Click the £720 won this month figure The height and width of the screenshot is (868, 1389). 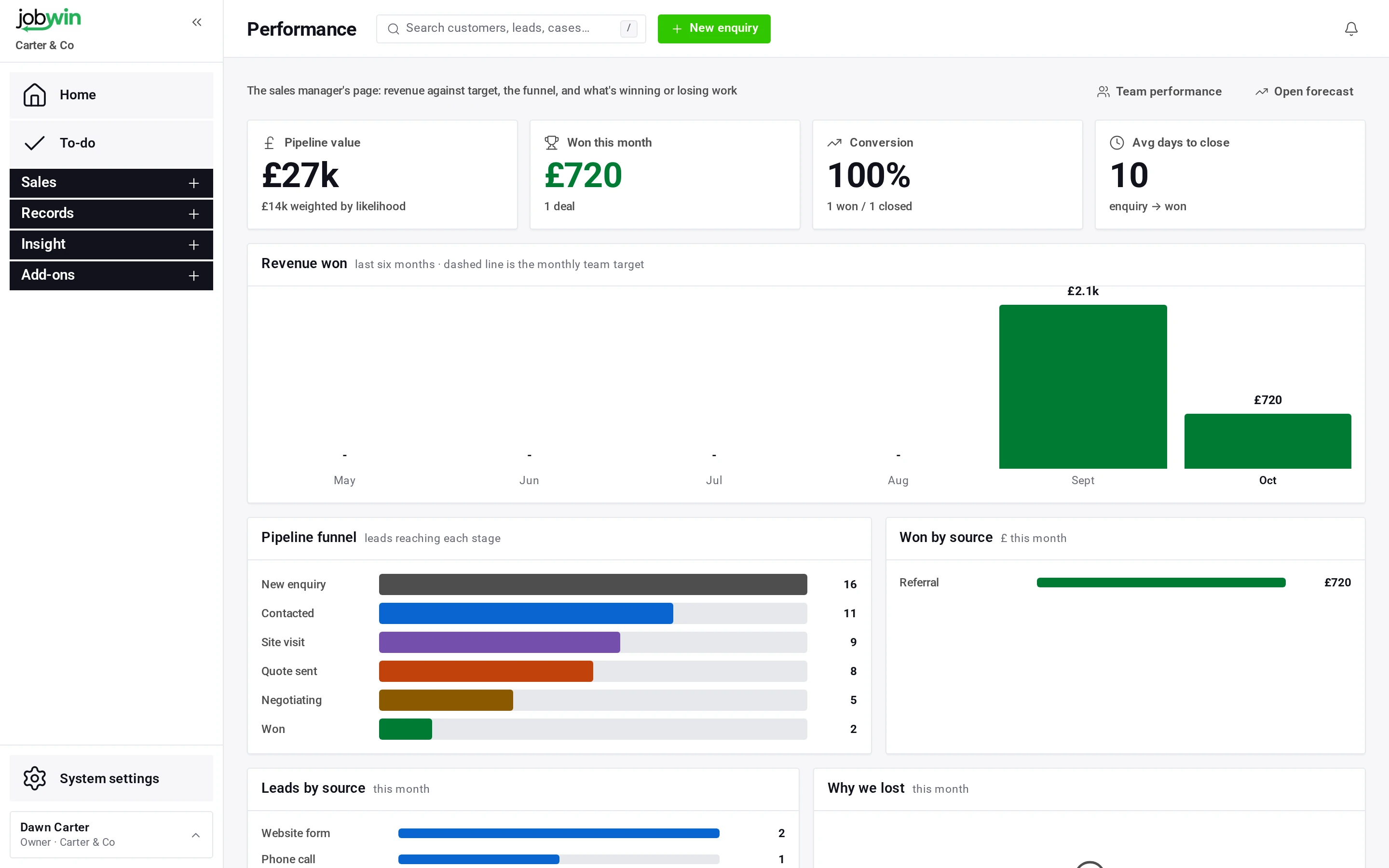(583, 175)
